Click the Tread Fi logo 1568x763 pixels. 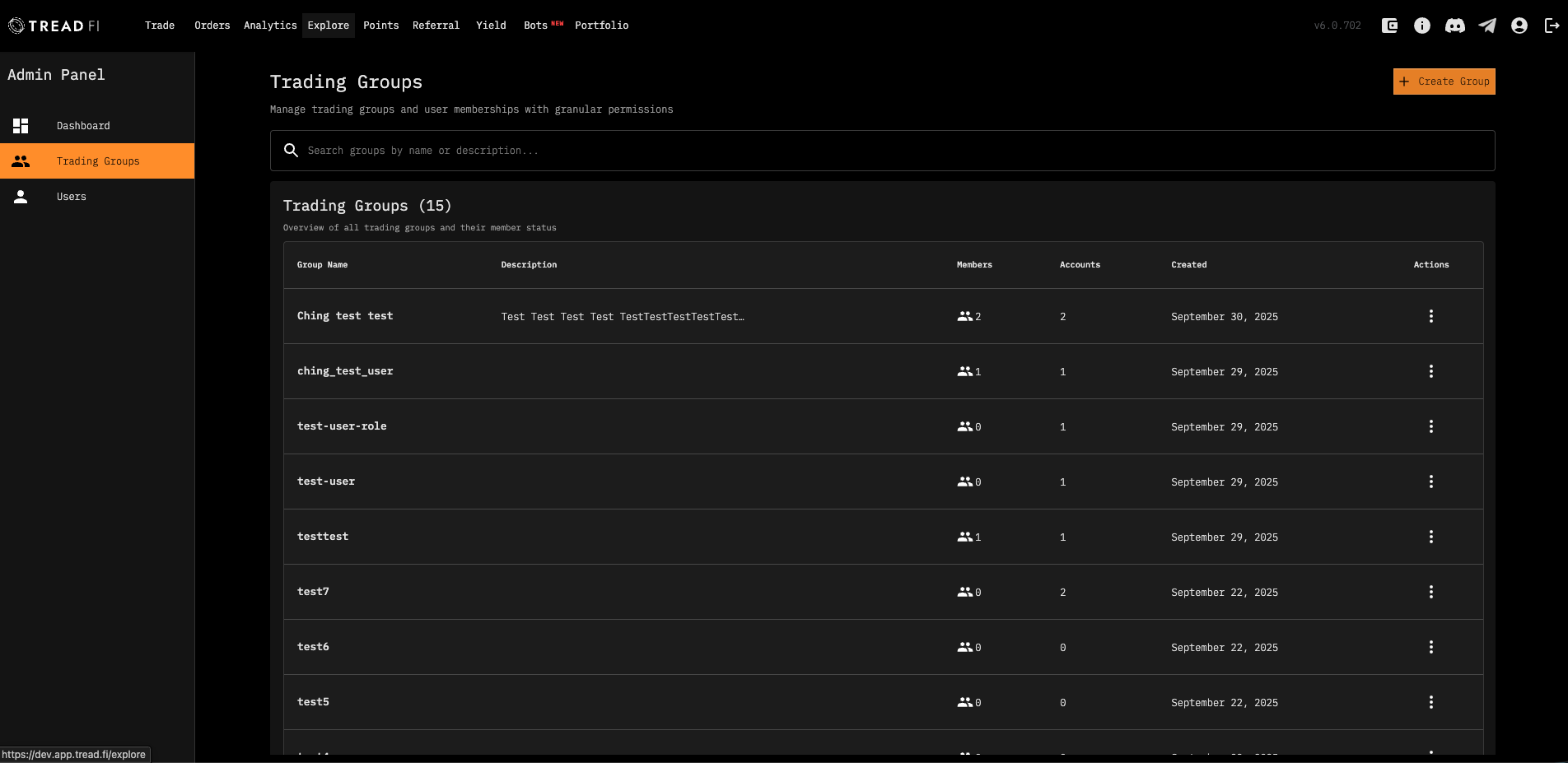[54, 26]
